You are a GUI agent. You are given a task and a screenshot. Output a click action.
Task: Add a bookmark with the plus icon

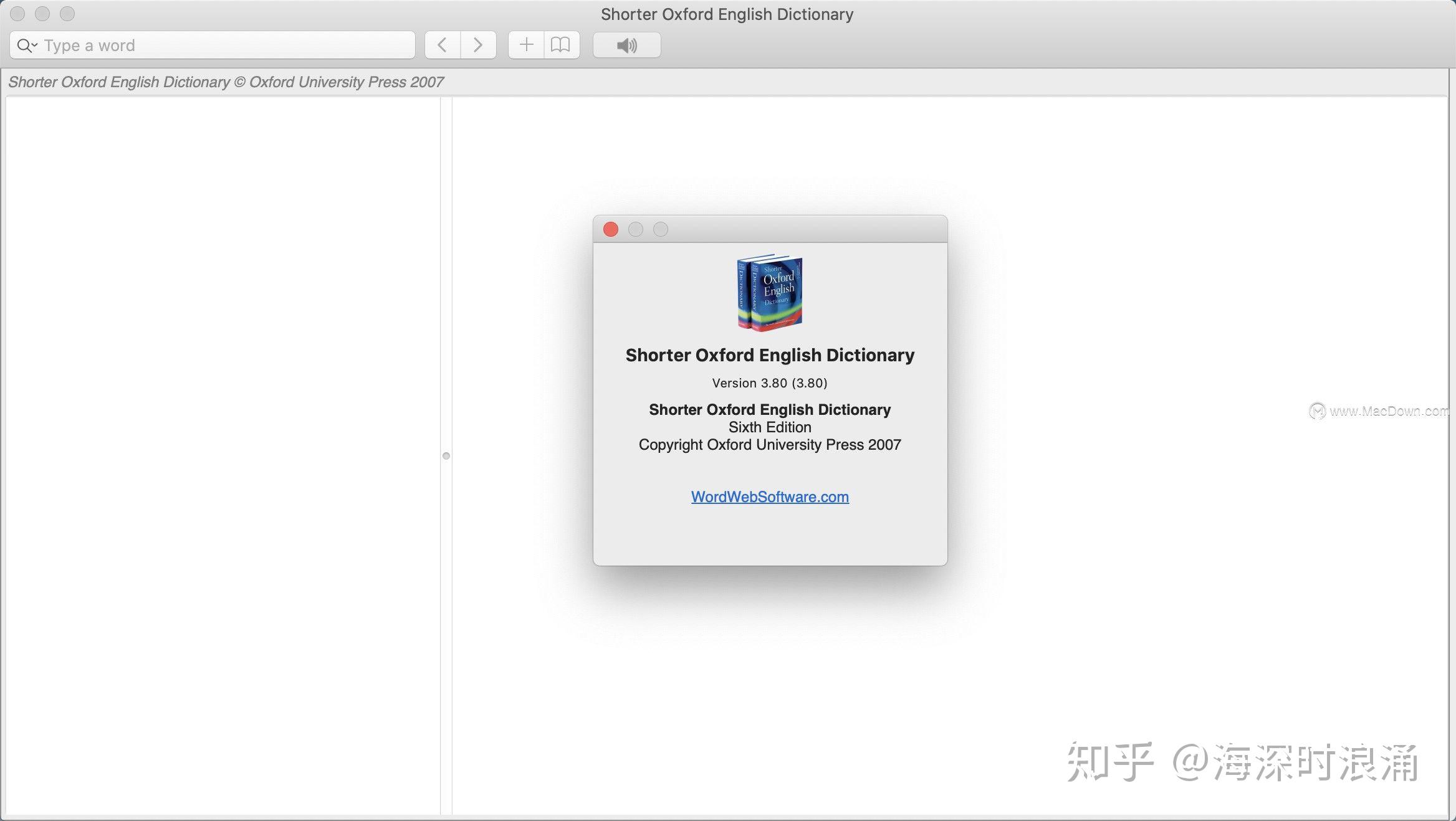pyautogui.click(x=526, y=44)
